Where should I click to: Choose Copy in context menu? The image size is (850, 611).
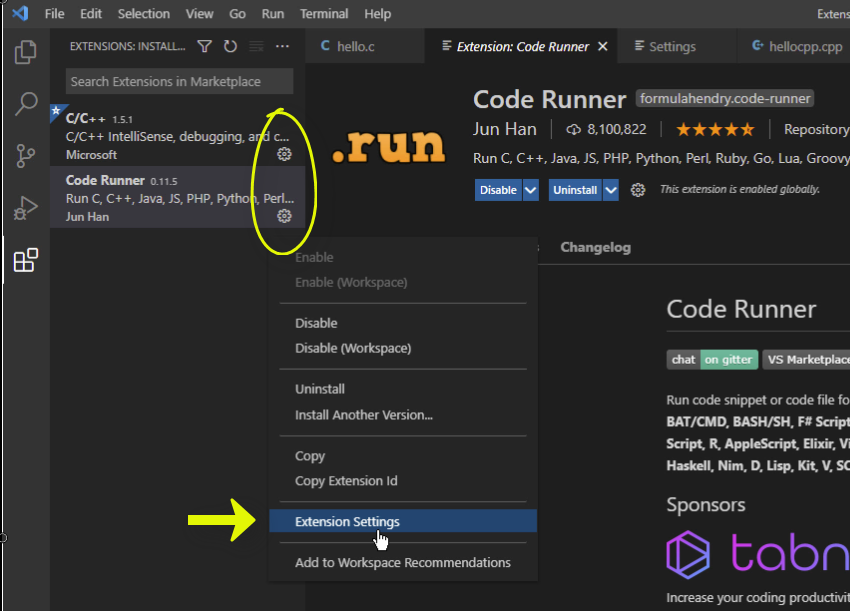[x=403, y=456]
